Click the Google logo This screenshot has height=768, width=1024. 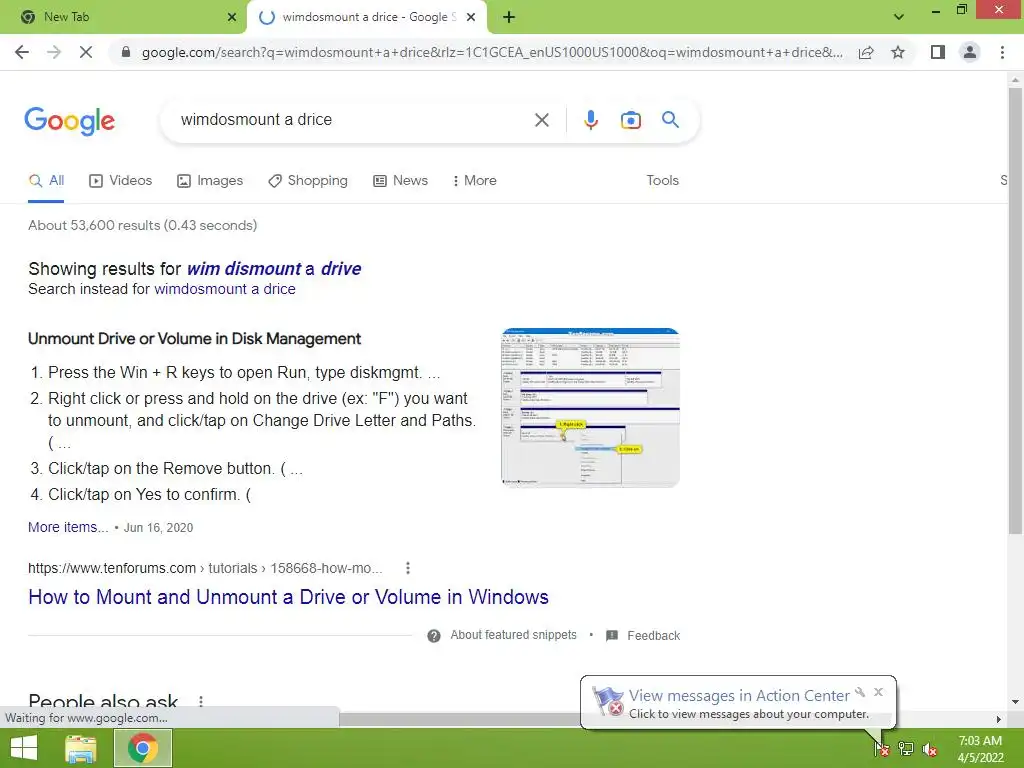tap(70, 121)
